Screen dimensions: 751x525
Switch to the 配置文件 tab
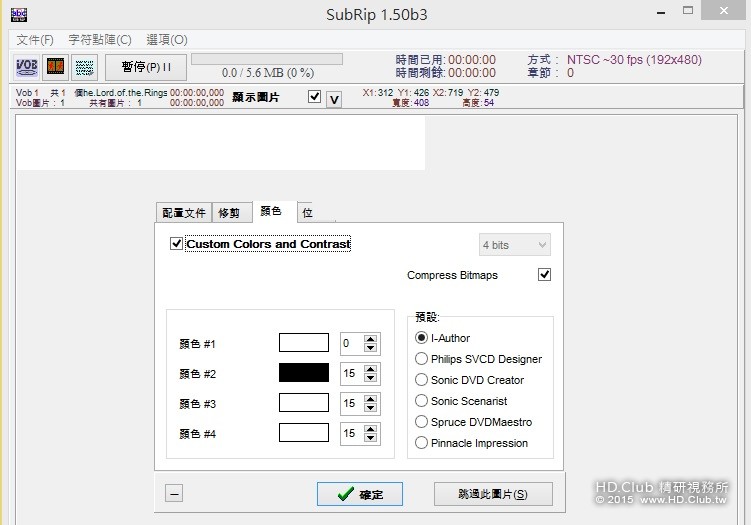(184, 213)
